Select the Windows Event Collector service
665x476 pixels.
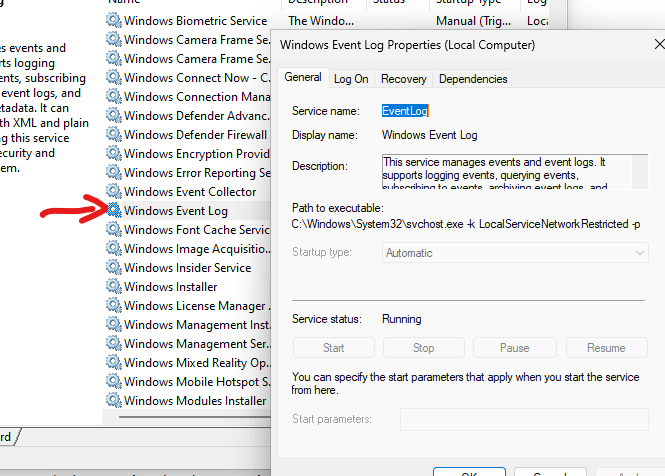(x=187, y=192)
